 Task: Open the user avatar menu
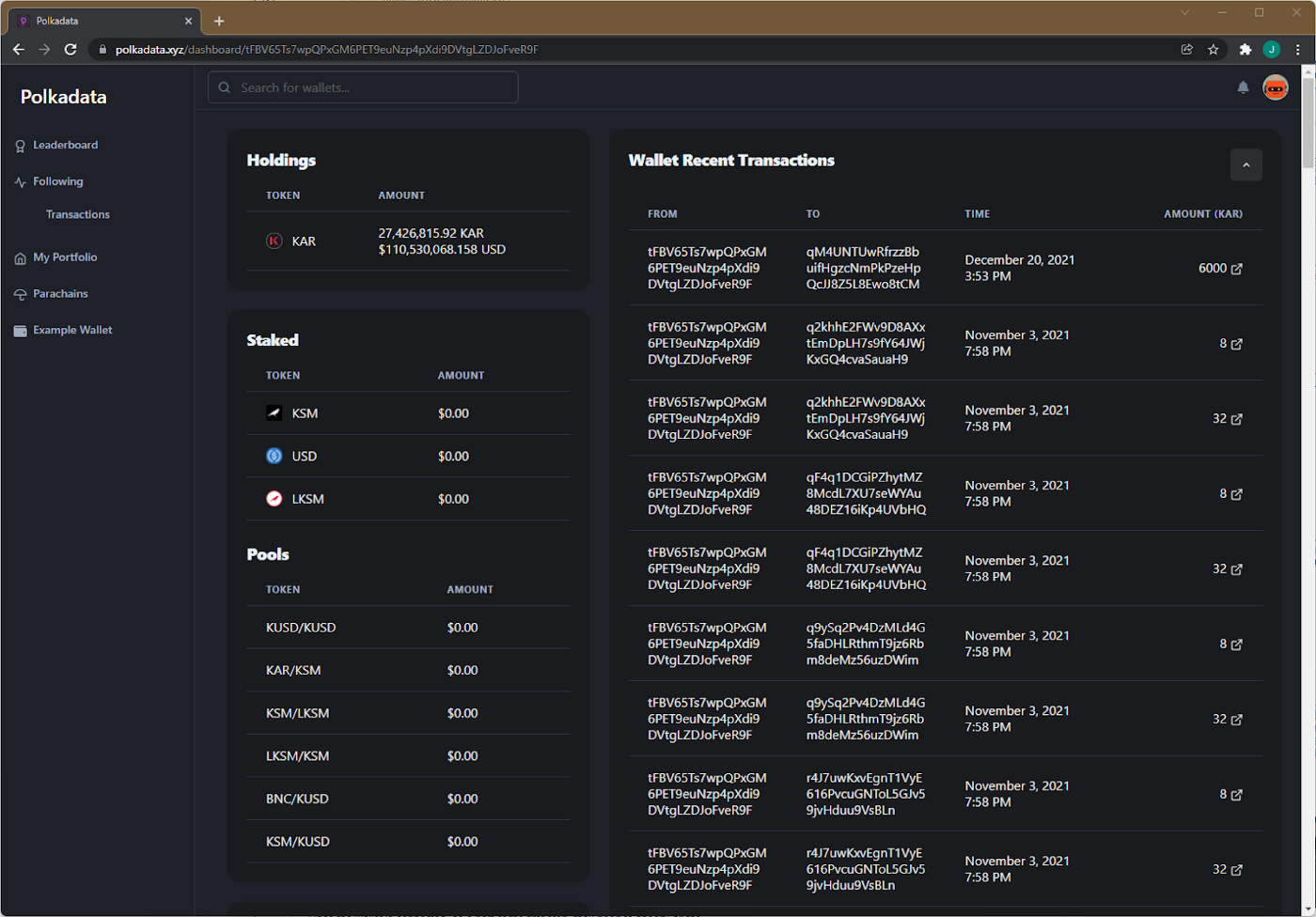click(x=1275, y=87)
